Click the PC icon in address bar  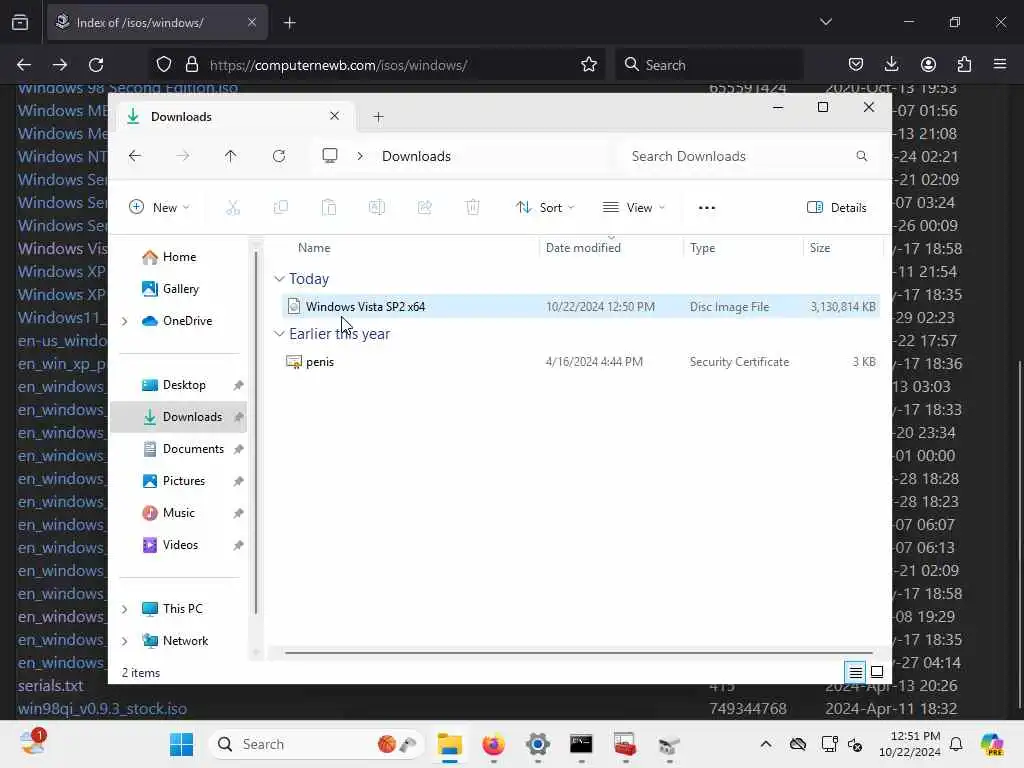point(330,155)
